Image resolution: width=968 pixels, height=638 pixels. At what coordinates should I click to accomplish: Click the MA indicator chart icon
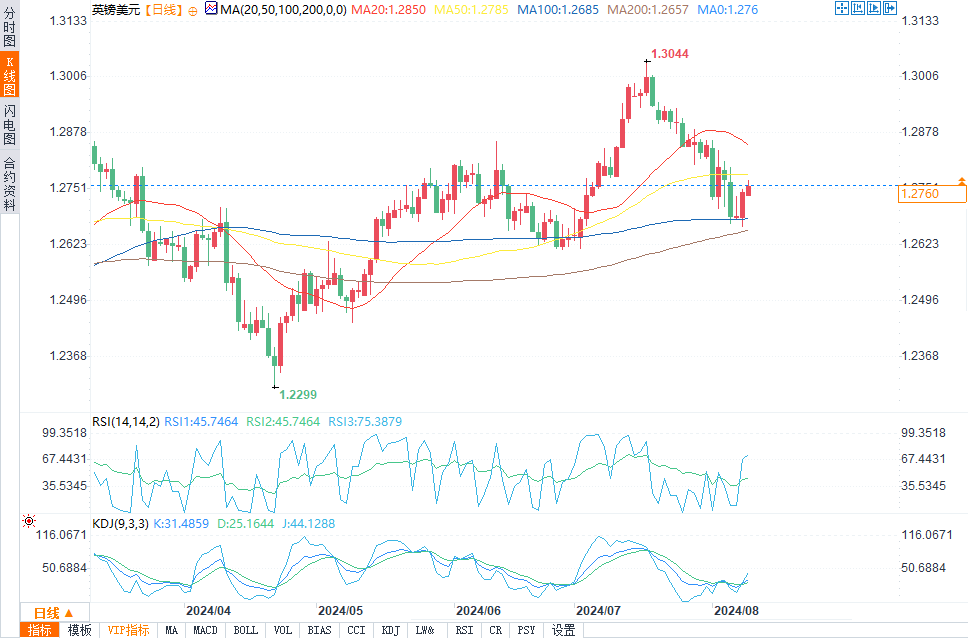(211, 9)
